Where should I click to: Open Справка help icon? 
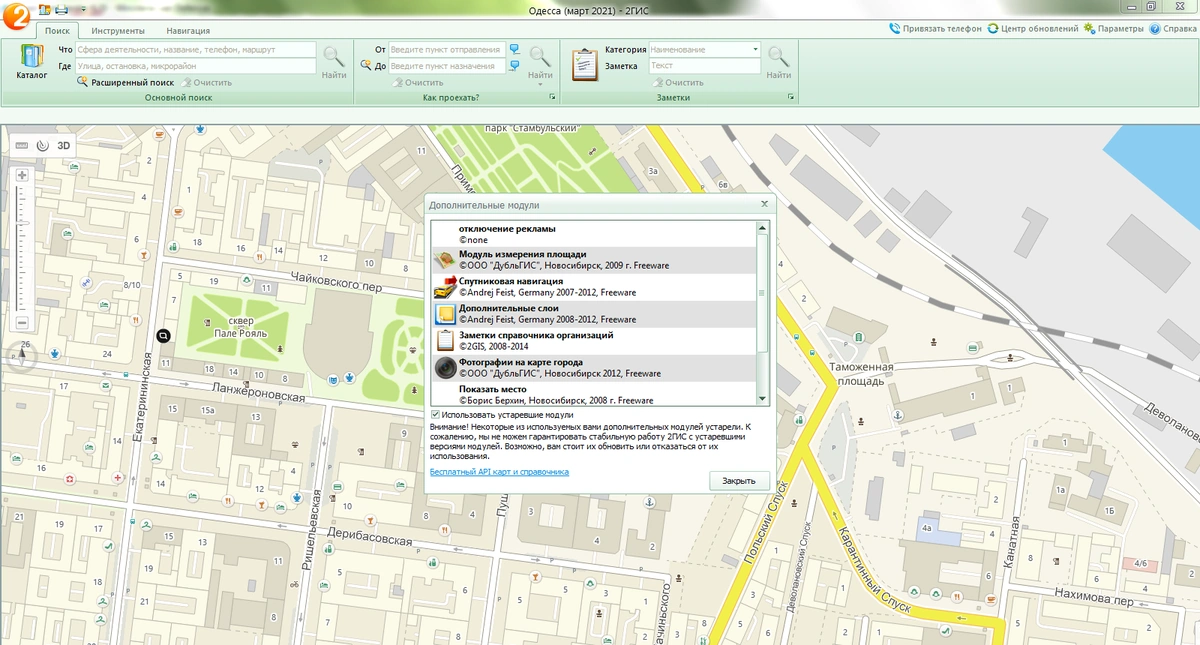pyautogui.click(x=1154, y=29)
